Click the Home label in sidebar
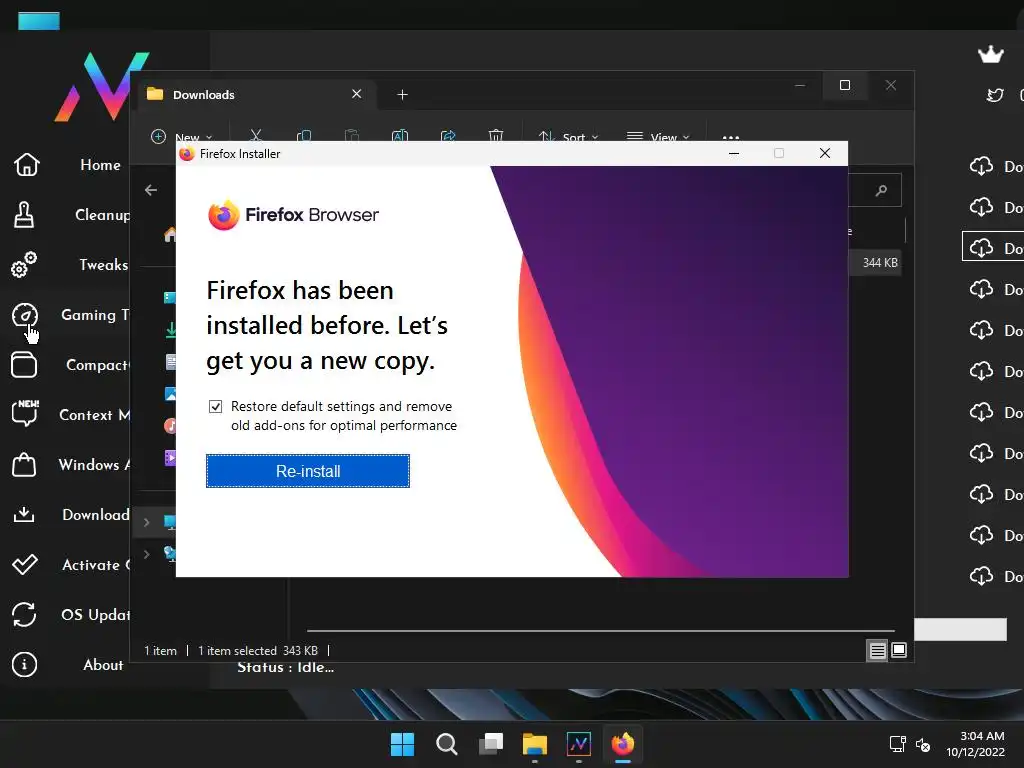Image resolution: width=1024 pixels, height=768 pixels. pos(101,165)
